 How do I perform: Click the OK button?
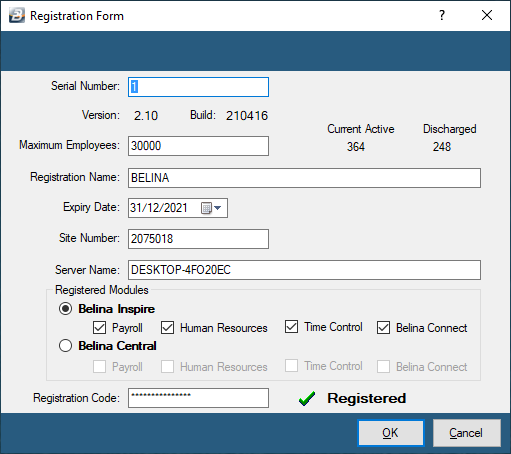[x=391, y=433]
